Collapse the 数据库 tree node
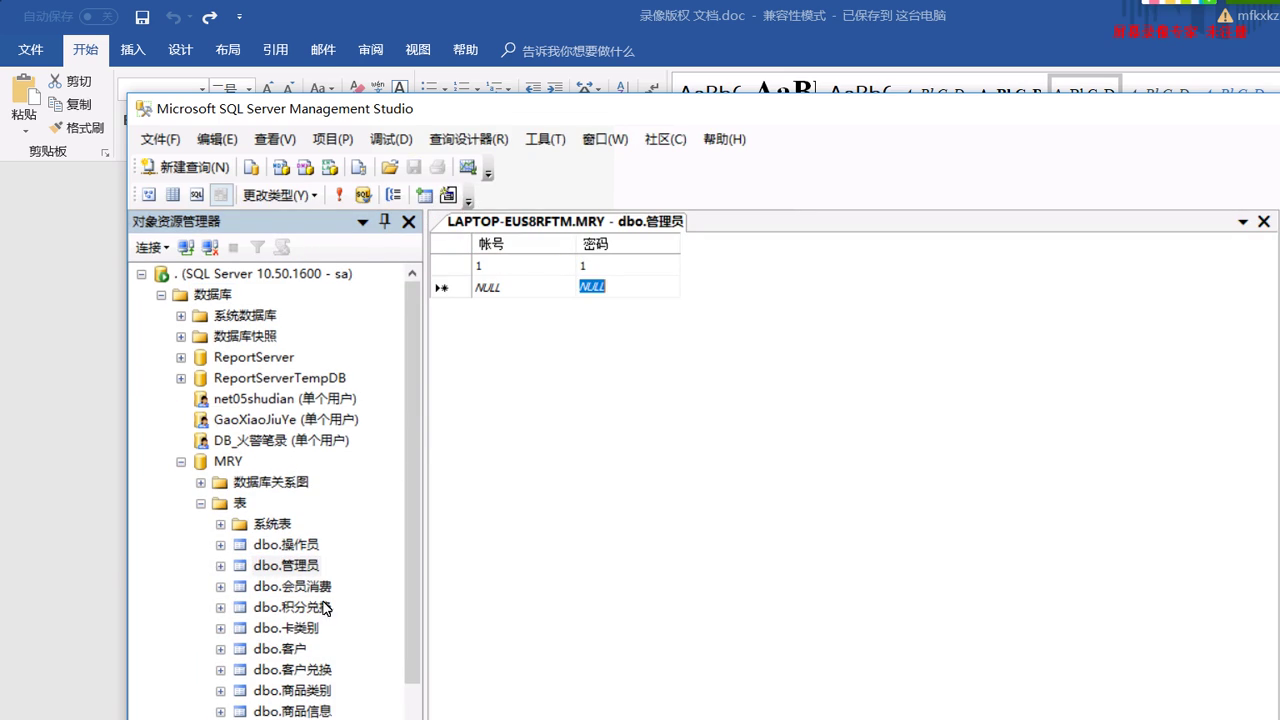This screenshot has height=720, width=1280. [161, 295]
